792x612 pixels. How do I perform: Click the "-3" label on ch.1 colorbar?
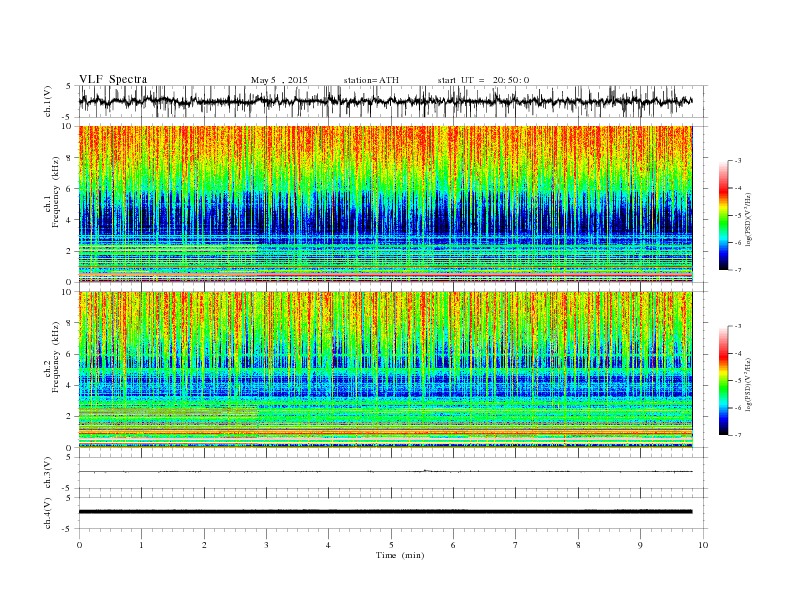(x=738, y=161)
